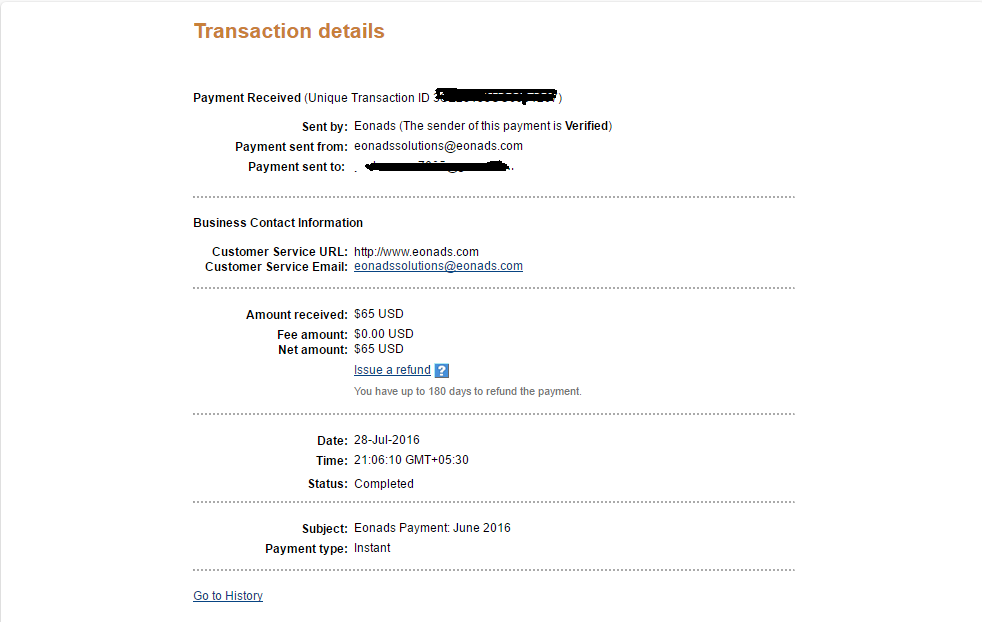982x622 pixels.
Task: Click the Transaction details heading
Action: tap(289, 31)
